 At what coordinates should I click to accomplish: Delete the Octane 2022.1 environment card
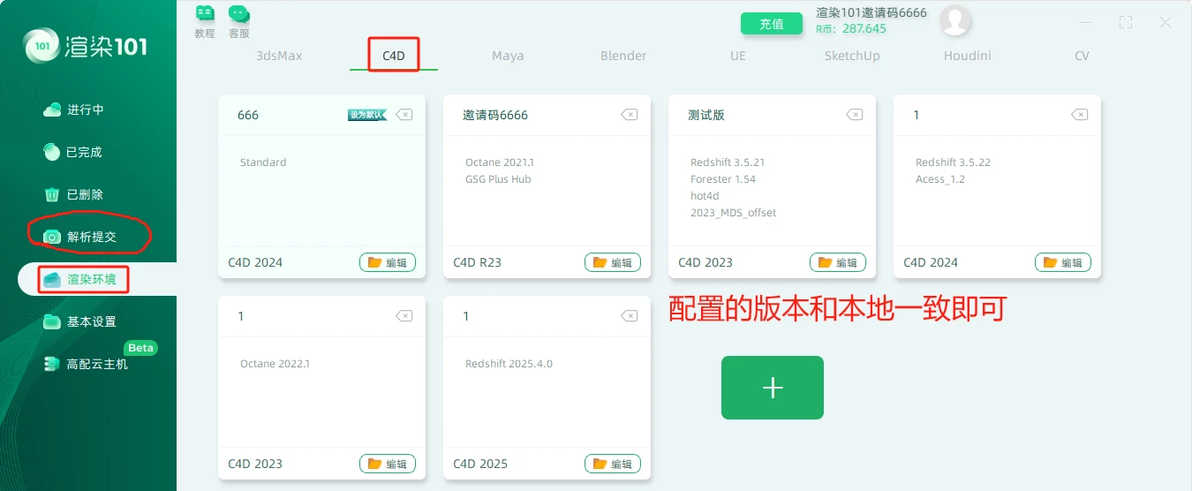[404, 316]
